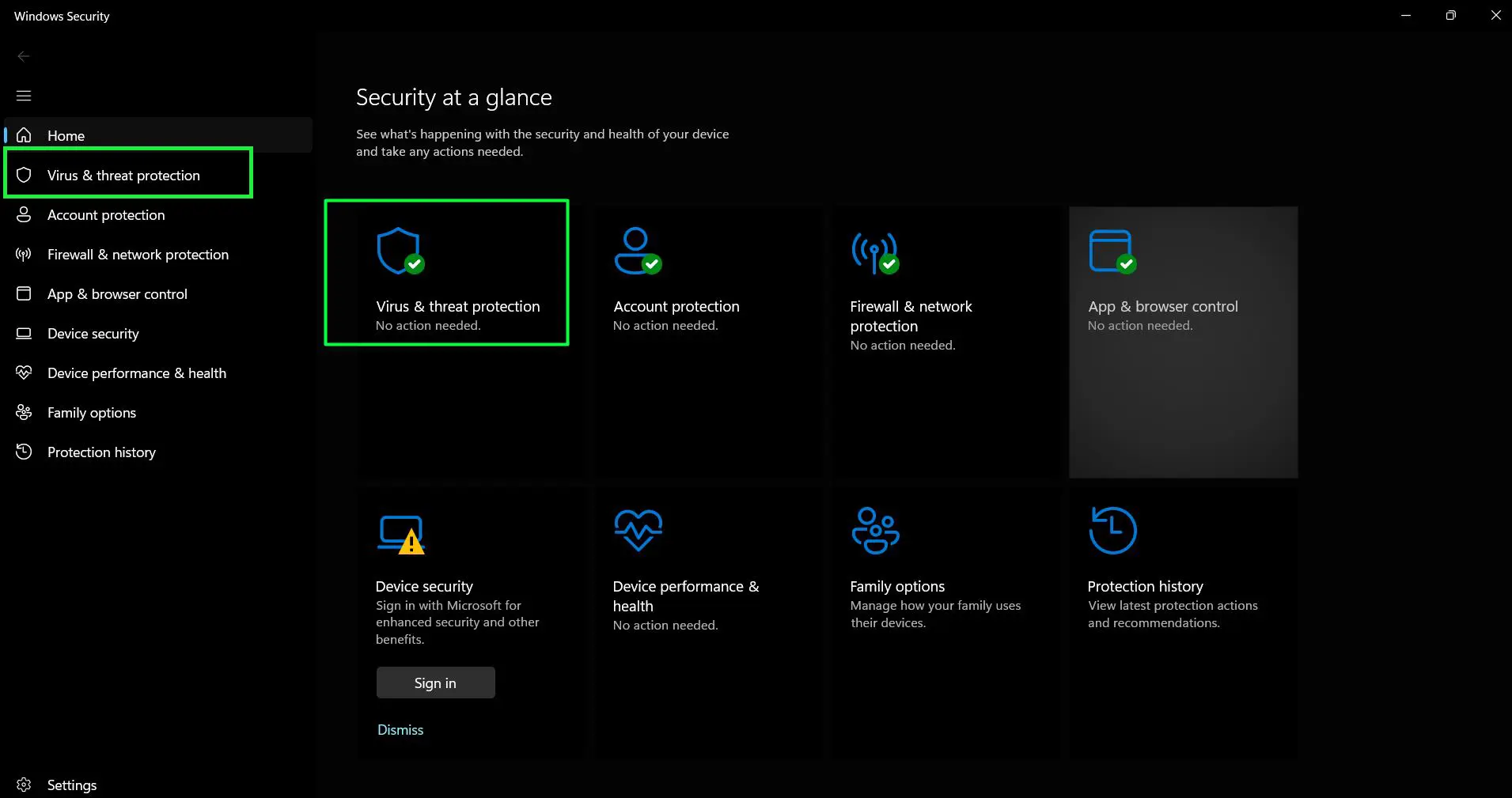Click the Device security laptop icon in sidebar

(x=24, y=334)
